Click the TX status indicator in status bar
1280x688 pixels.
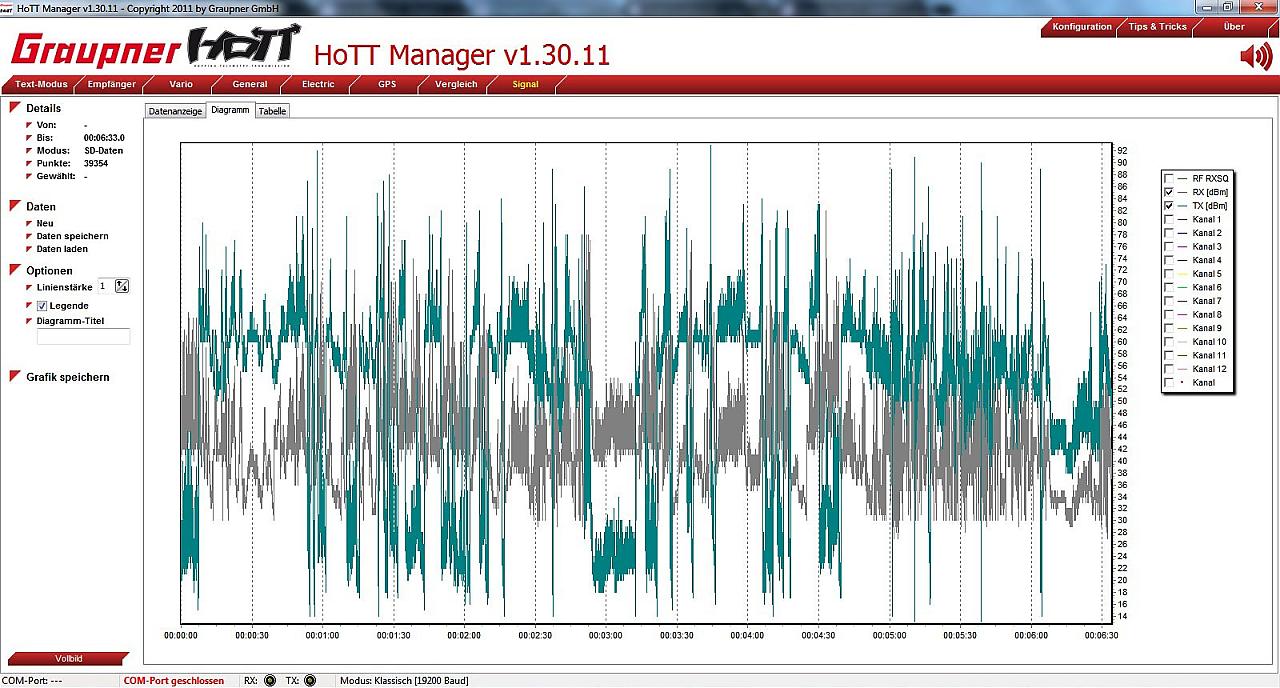point(309,681)
